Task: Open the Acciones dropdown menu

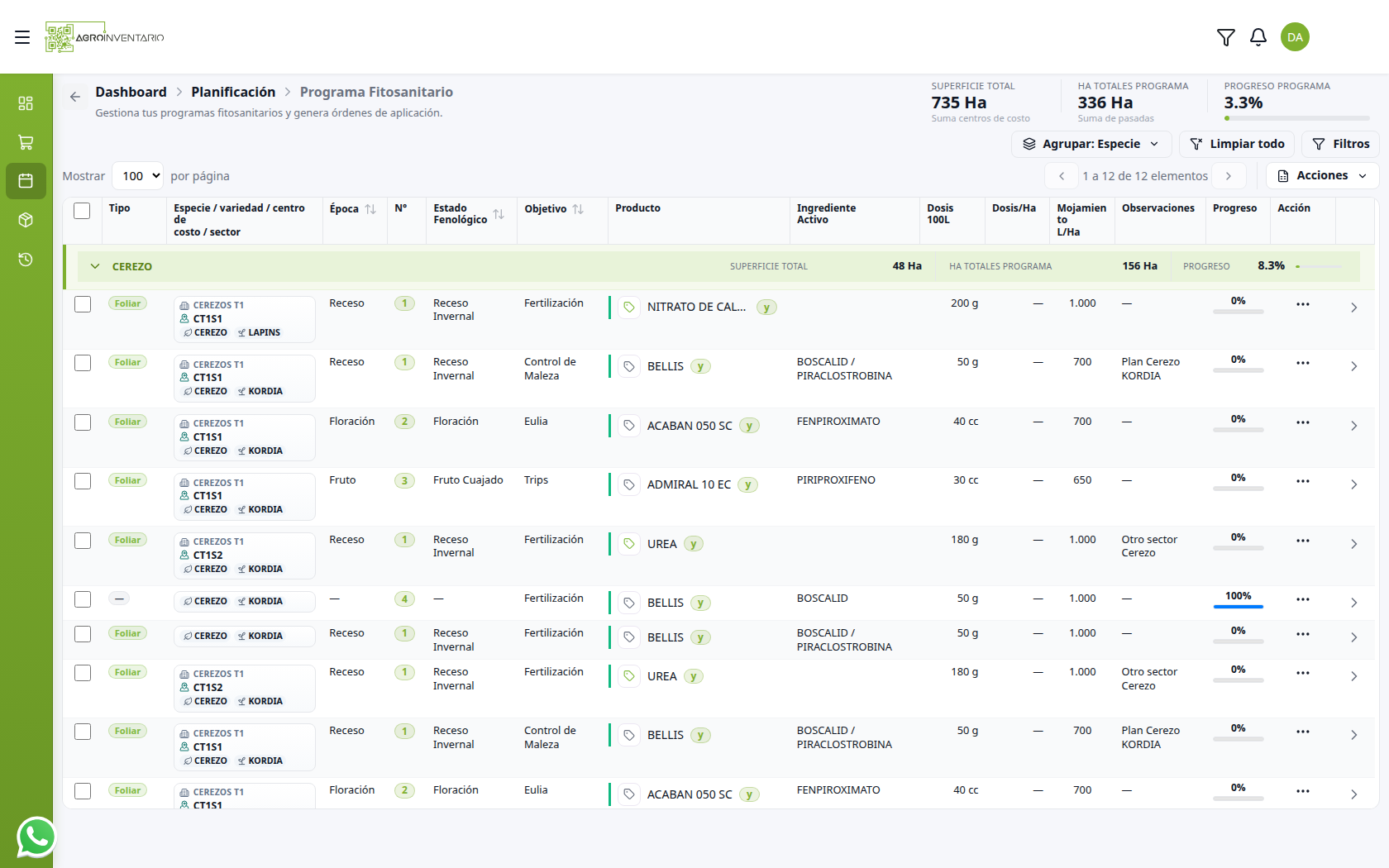Action: click(x=1322, y=175)
